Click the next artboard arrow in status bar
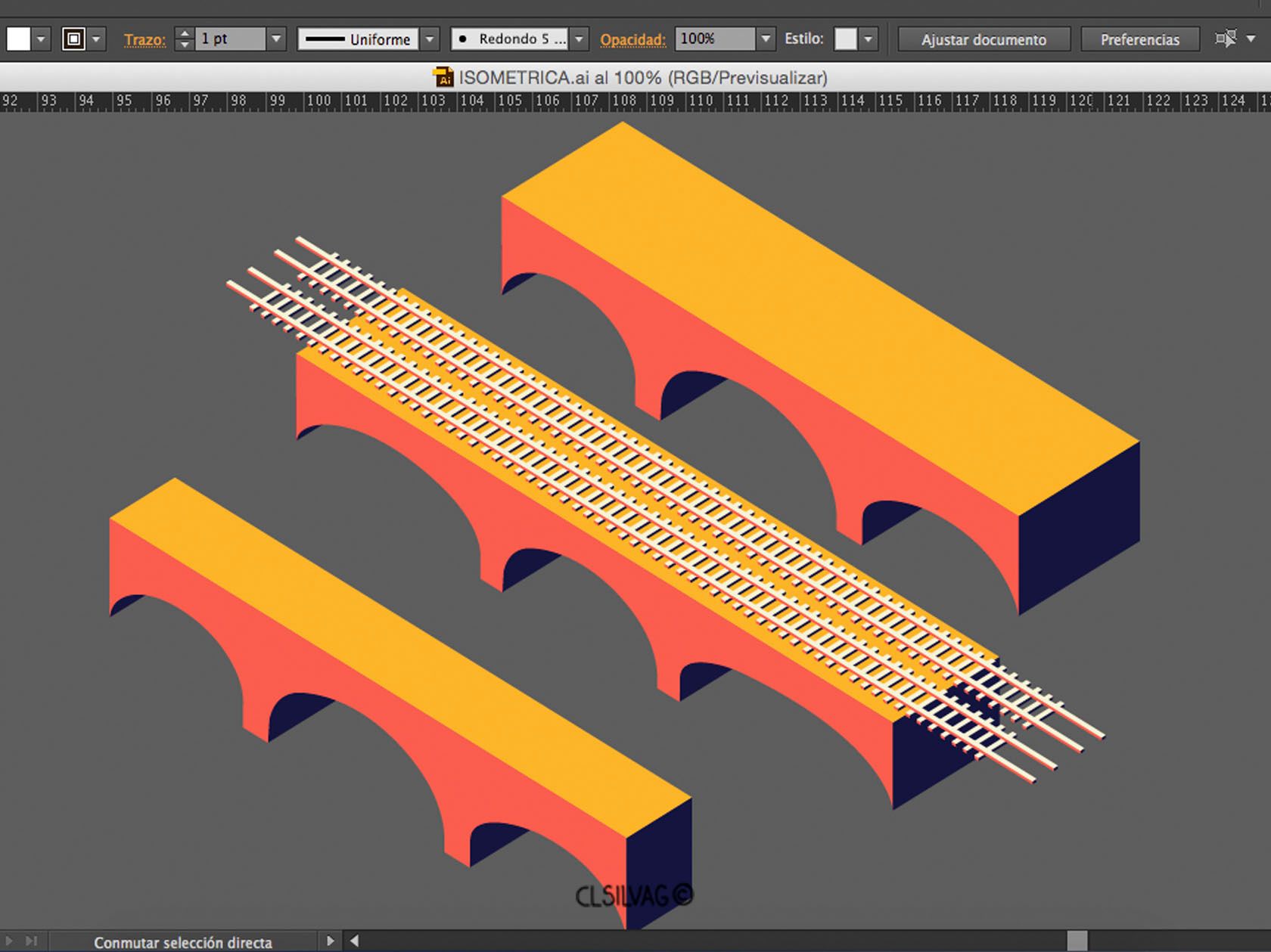The width and height of the screenshot is (1271, 952). point(9,941)
